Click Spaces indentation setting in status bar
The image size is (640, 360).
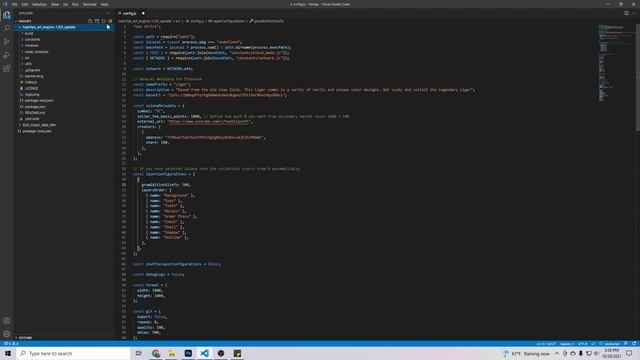pyautogui.click(x=567, y=344)
